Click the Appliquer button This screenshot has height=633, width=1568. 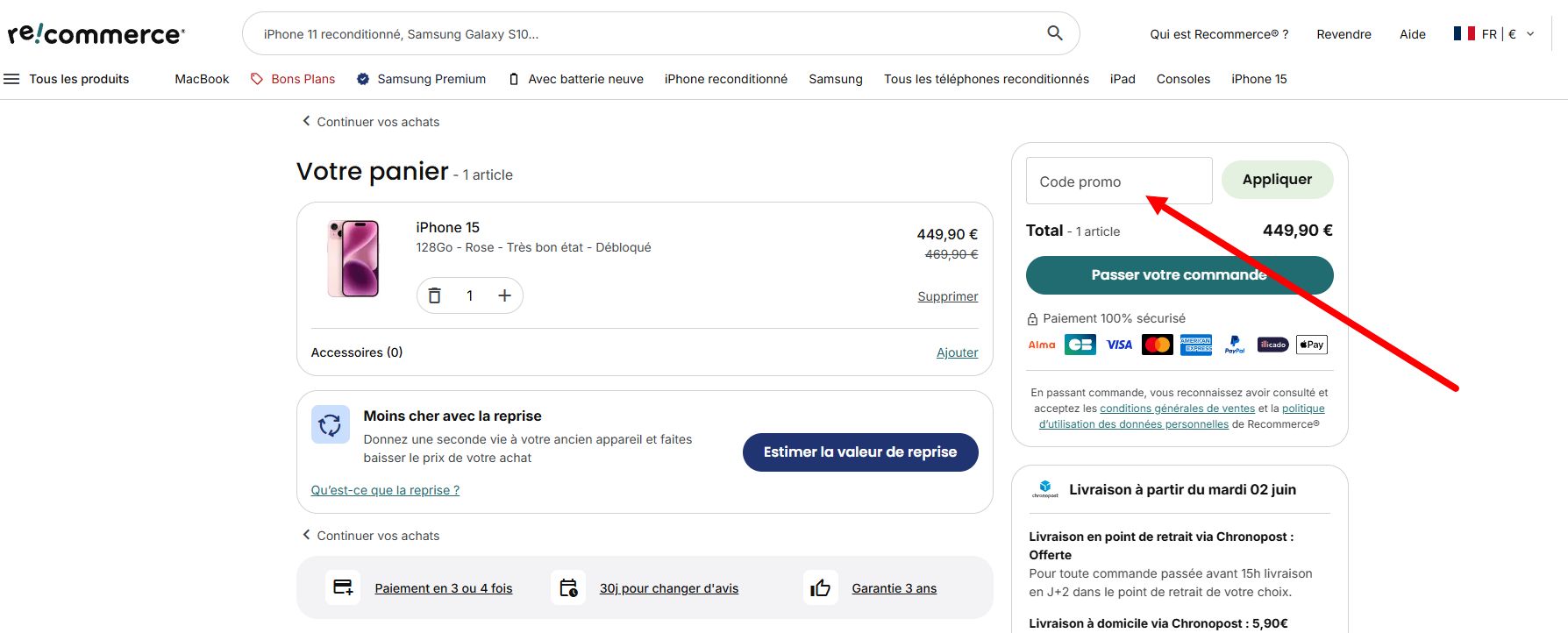coord(1277,180)
